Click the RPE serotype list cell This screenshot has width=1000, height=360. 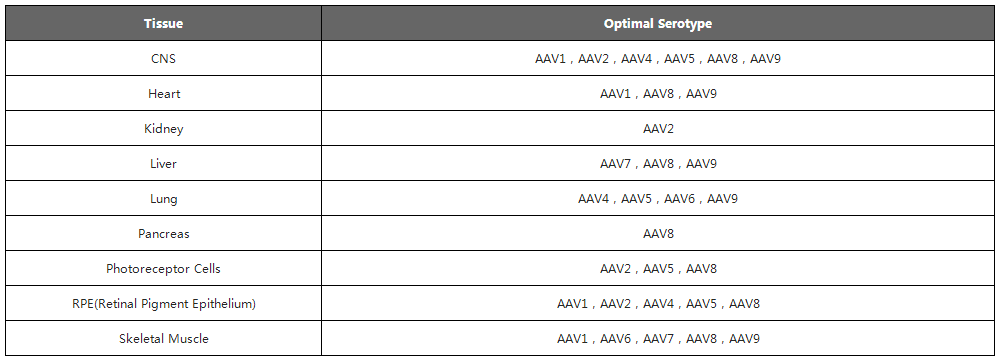point(658,304)
